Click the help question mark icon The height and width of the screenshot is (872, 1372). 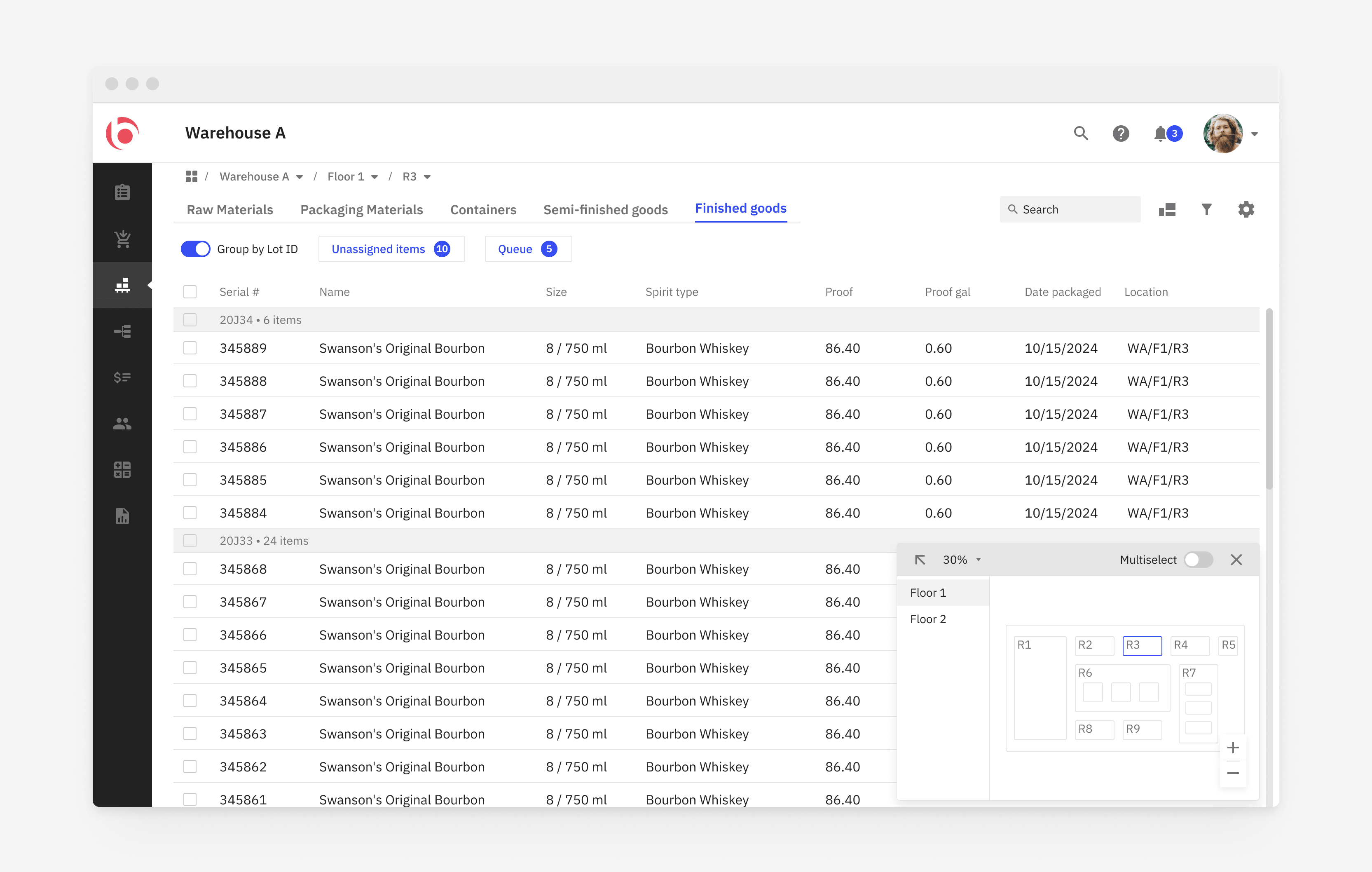point(1121,134)
